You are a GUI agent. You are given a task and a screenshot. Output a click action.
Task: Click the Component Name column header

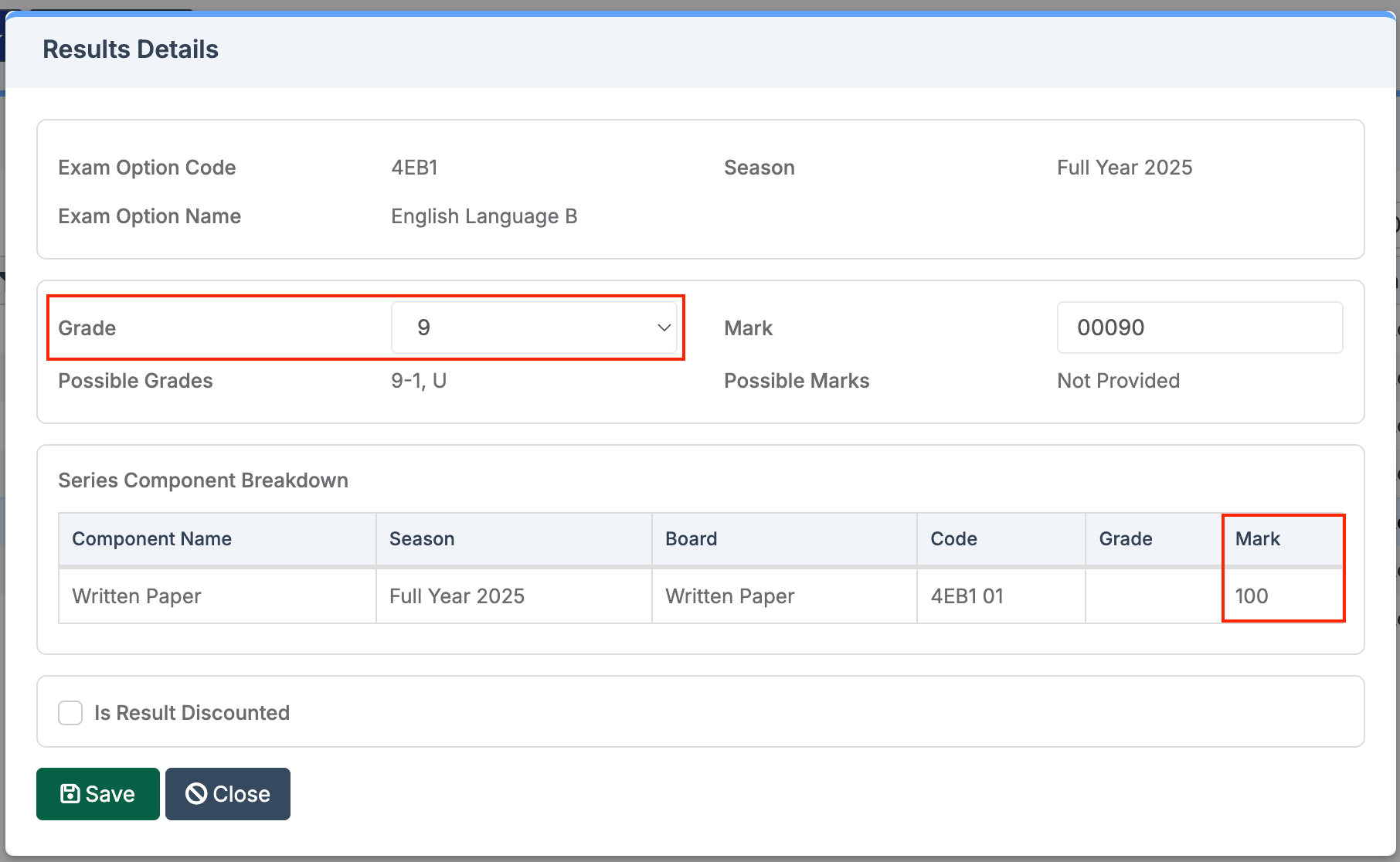pyautogui.click(x=151, y=539)
